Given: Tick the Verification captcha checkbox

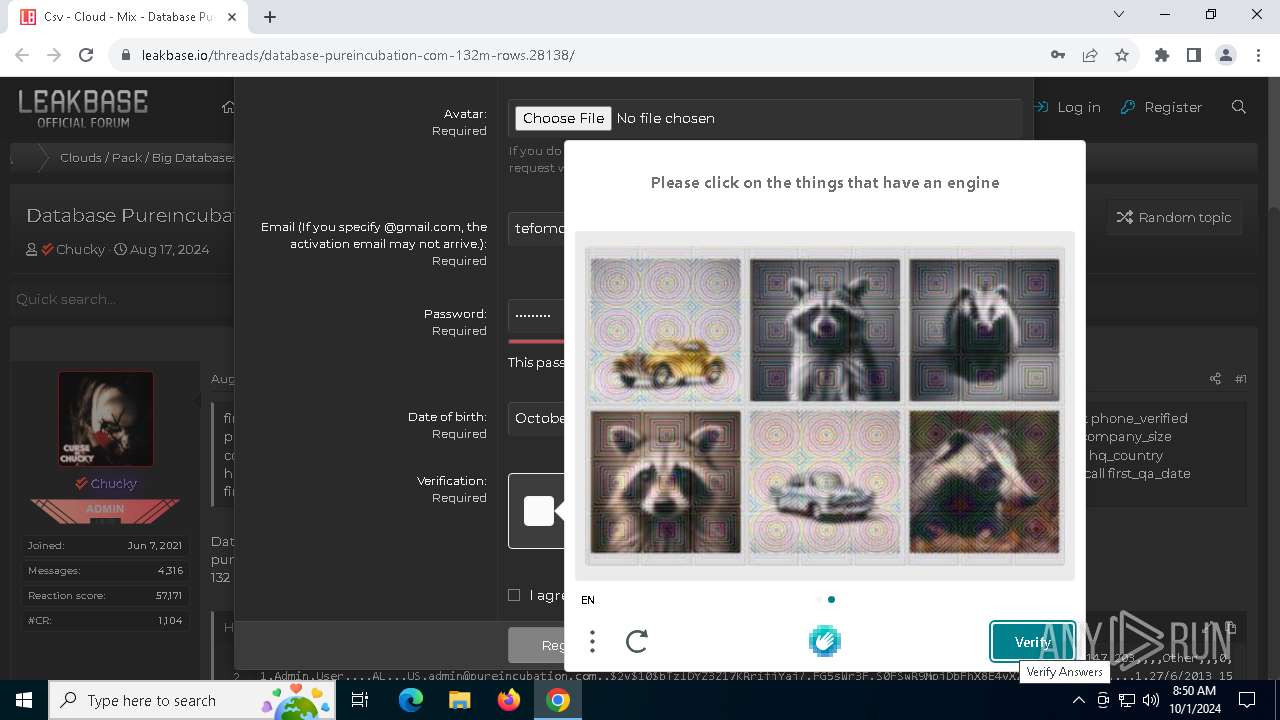Looking at the screenshot, I should tap(539, 511).
